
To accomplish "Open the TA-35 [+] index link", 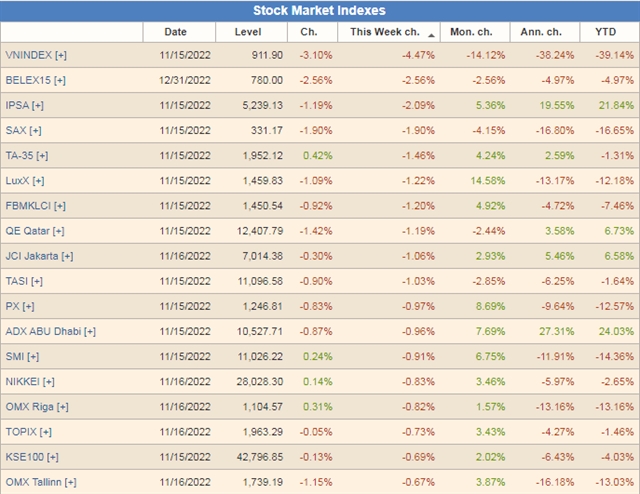I will tap(27, 155).
